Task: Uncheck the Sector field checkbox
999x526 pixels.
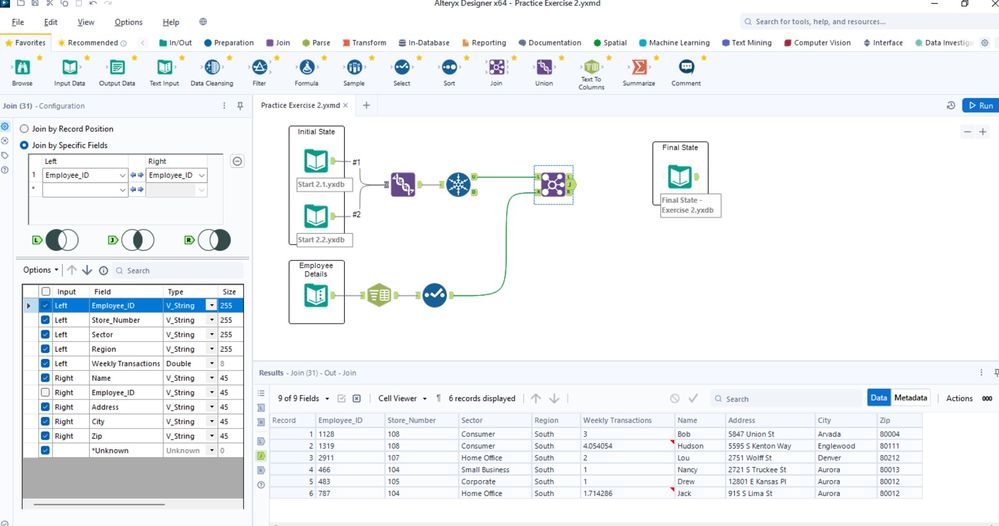Action: (x=45, y=334)
